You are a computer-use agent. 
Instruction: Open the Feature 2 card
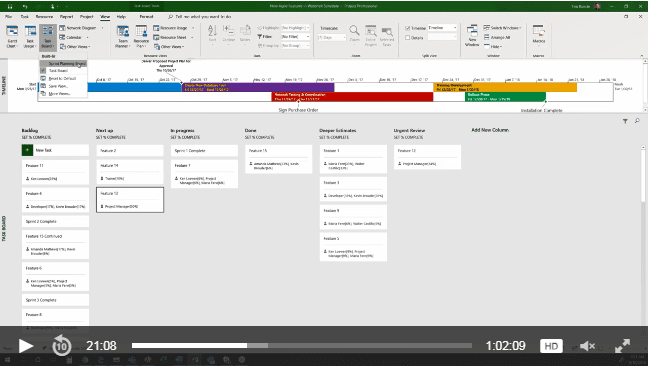pyautogui.click(x=130, y=150)
